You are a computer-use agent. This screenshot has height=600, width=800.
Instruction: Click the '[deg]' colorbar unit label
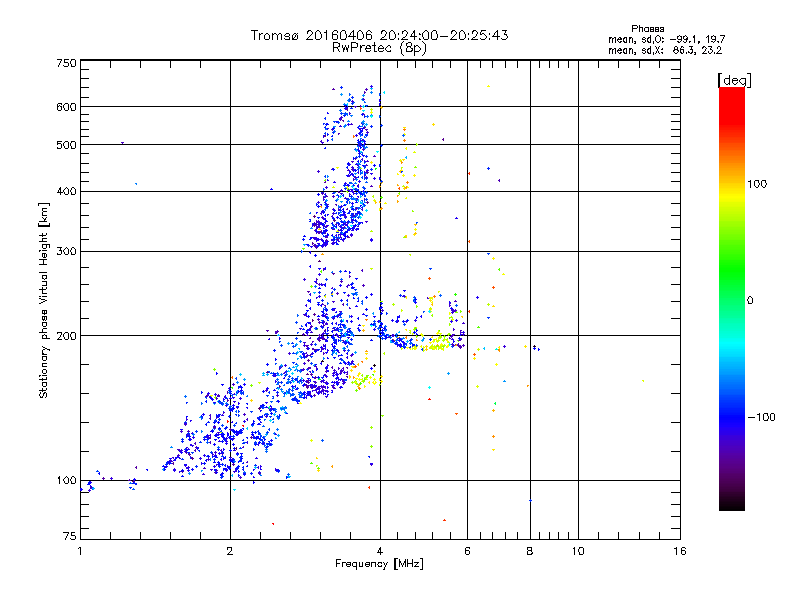734,81
